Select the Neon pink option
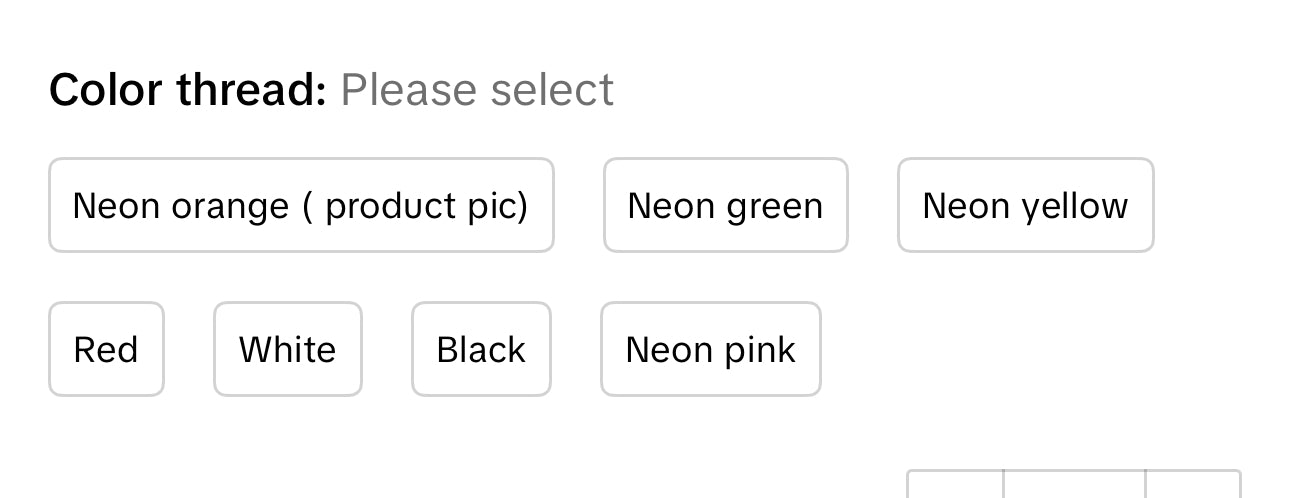Screen dimensions: 1290x498 (x=710, y=349)
